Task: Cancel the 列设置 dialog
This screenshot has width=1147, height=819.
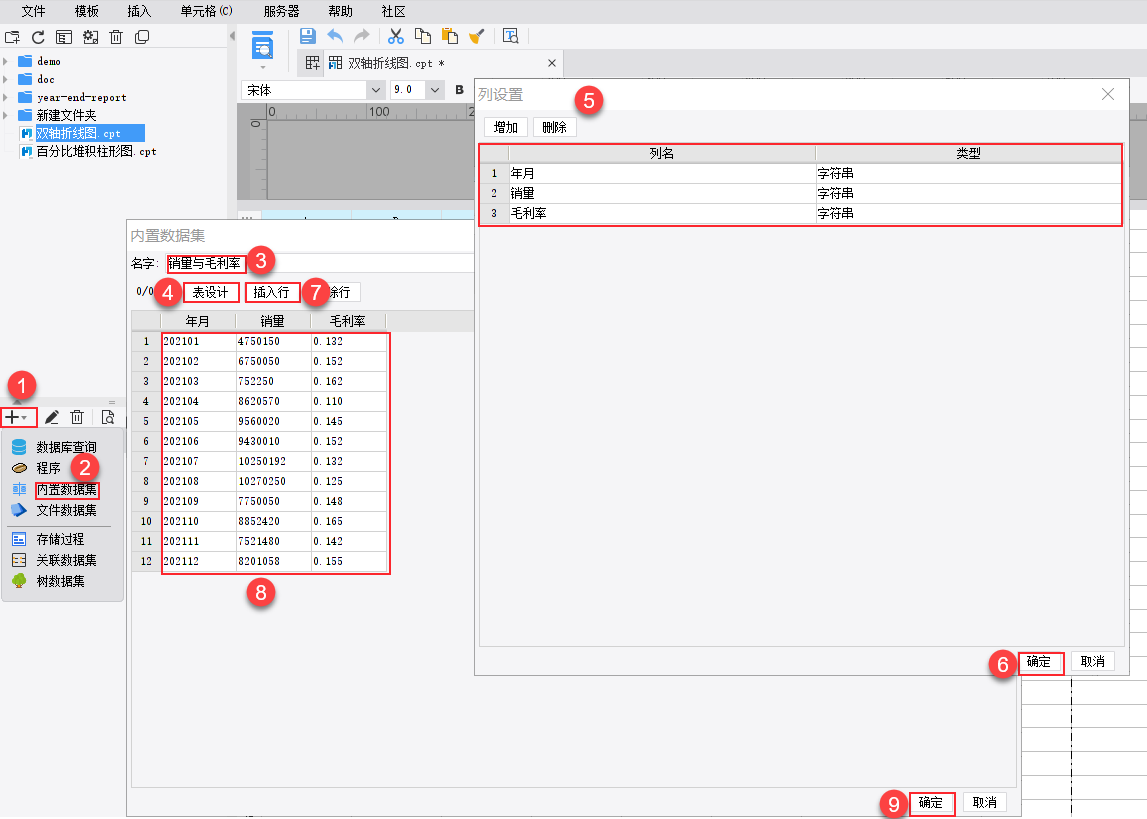Action: (1093, 662)
